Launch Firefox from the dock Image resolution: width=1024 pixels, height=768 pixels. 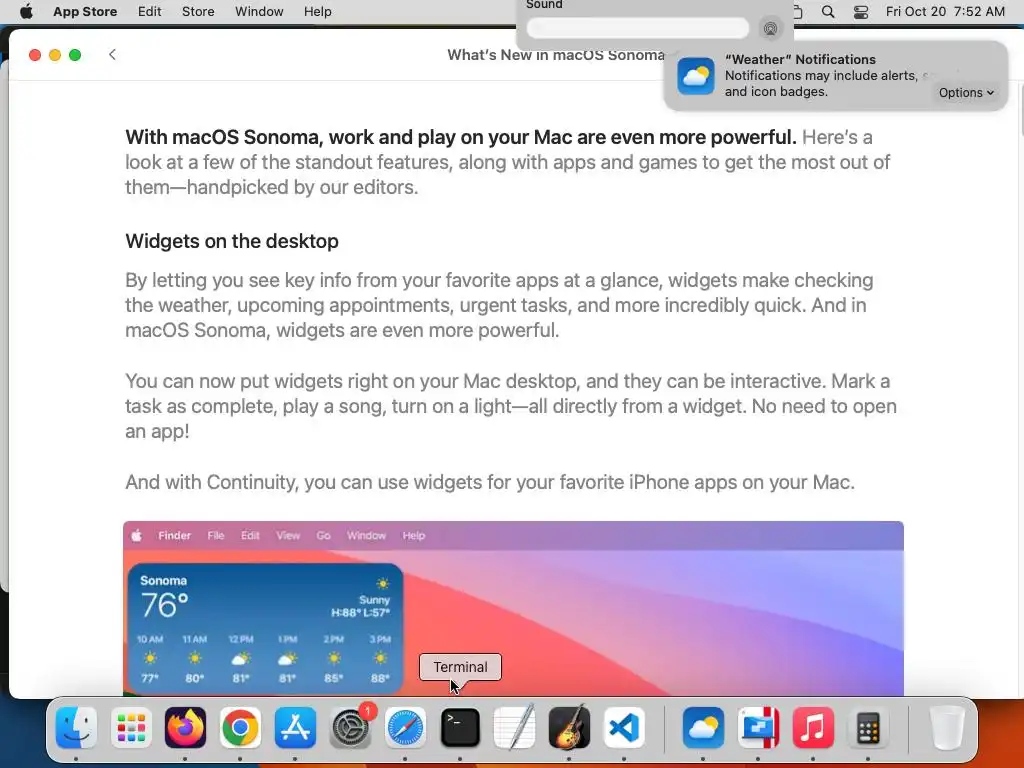coord(185,728)
